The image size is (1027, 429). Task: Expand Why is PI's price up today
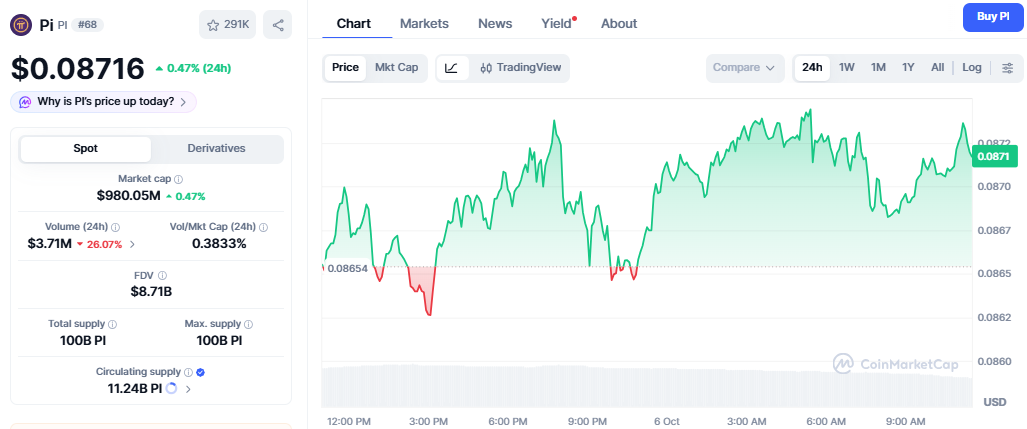(103, 102)
